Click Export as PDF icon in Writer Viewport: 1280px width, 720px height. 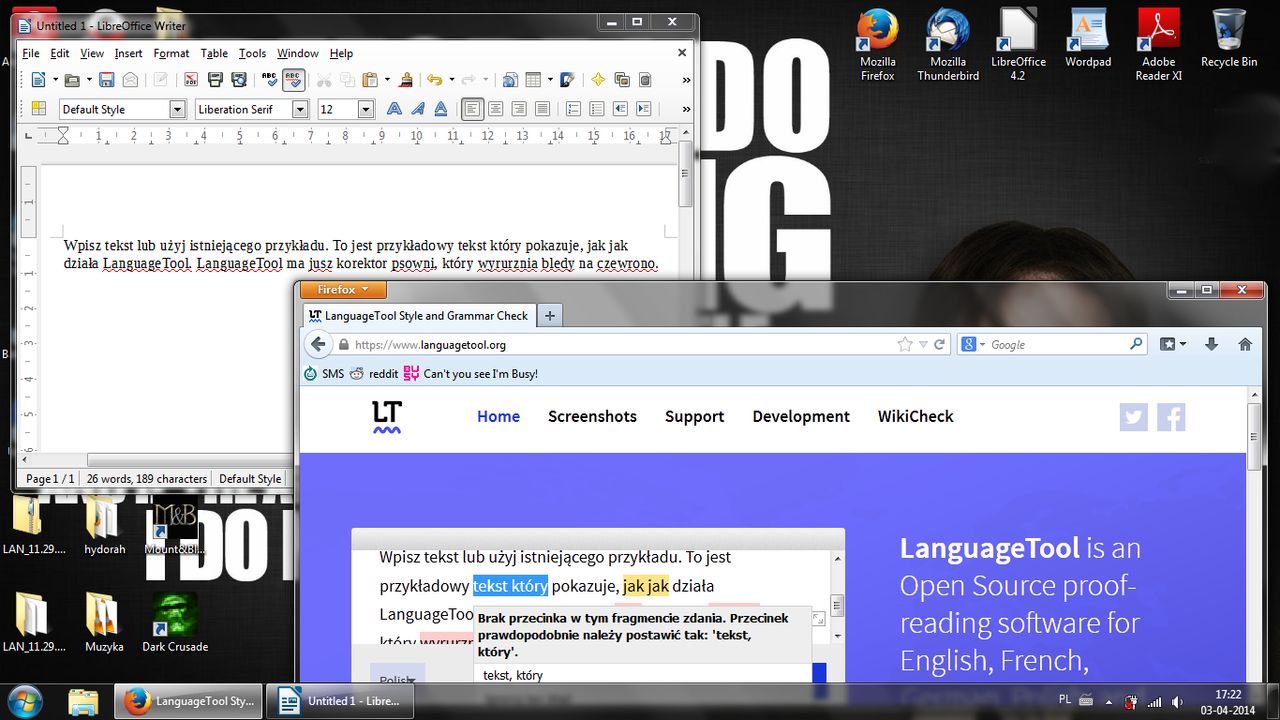pyautogui.click(x=191, y=80)
